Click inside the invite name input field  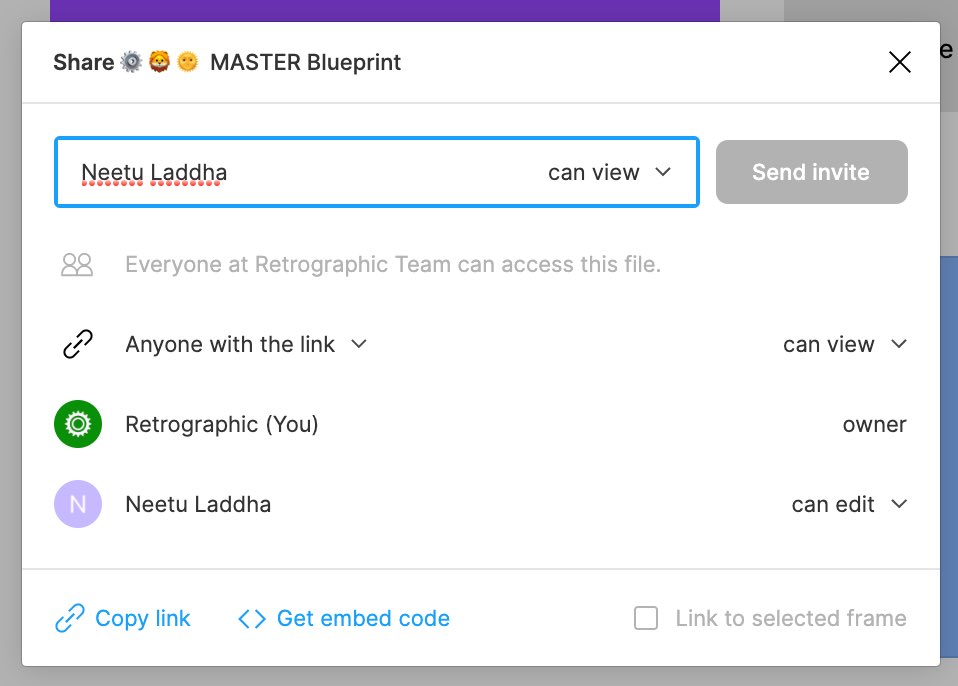(300, 172)
